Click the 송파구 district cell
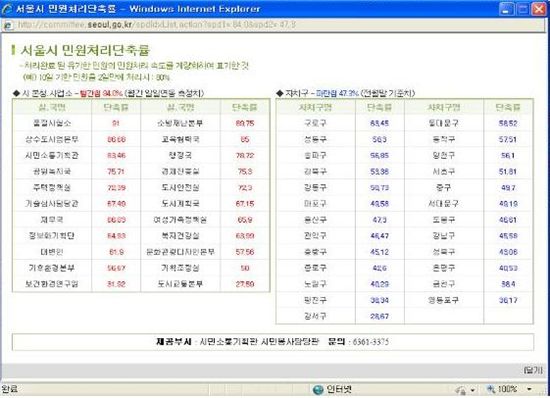 click(x=315, y=155)
